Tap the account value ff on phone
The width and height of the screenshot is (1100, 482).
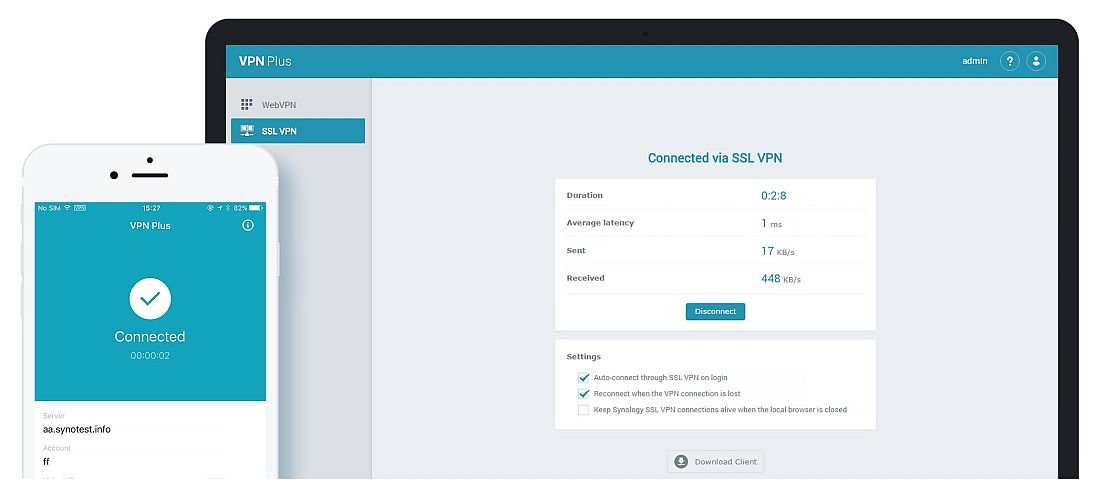pyautogui.click(x=46, y=462)
